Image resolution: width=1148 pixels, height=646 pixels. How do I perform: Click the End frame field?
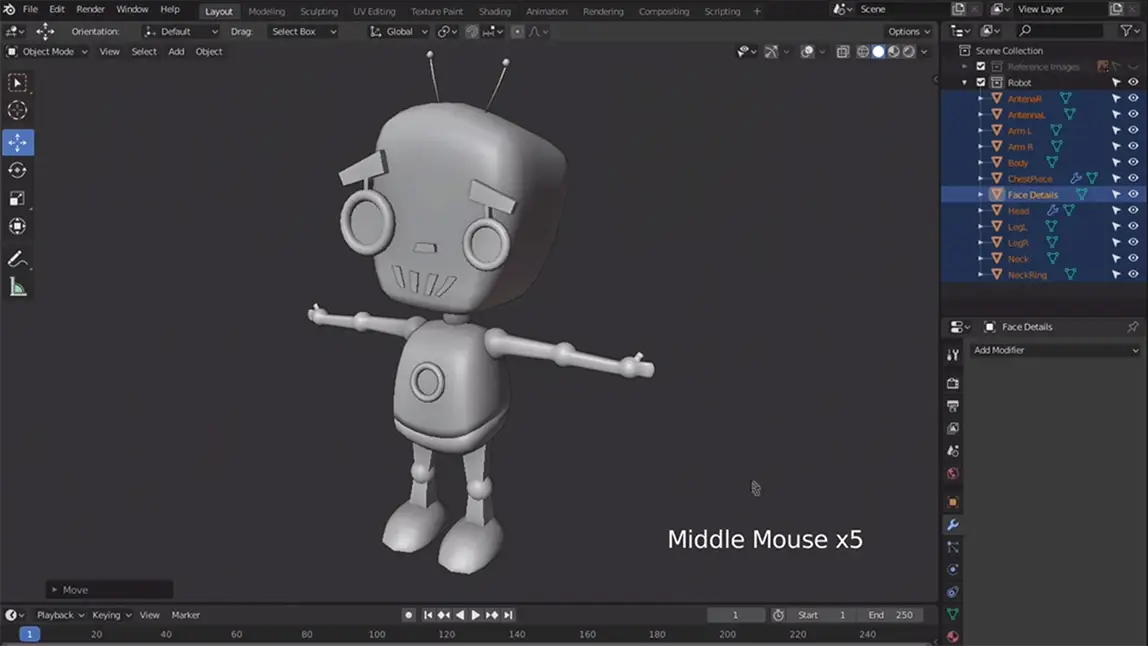pos(890,615)
